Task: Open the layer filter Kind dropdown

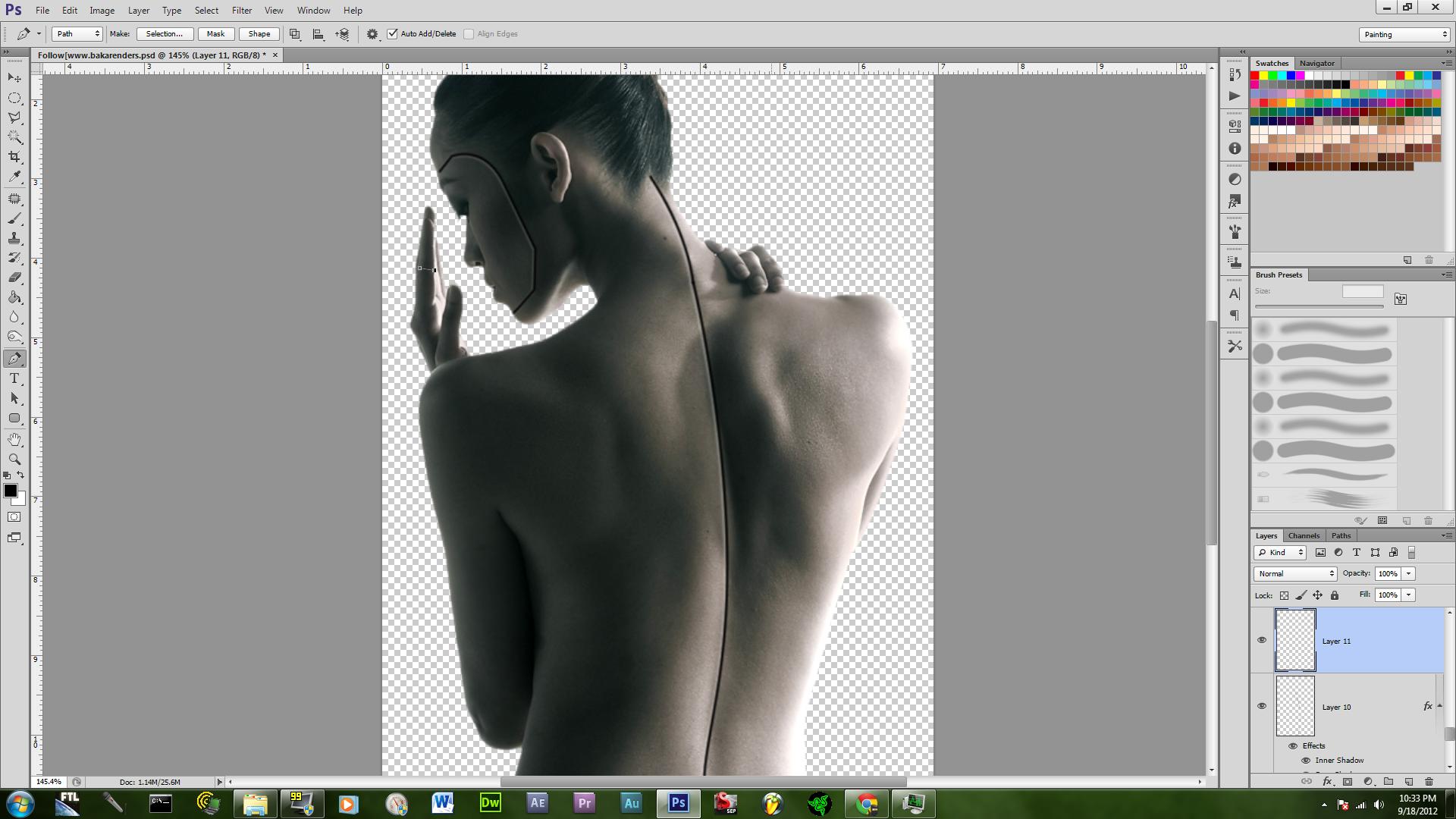Action: (x=1280, y=552)
